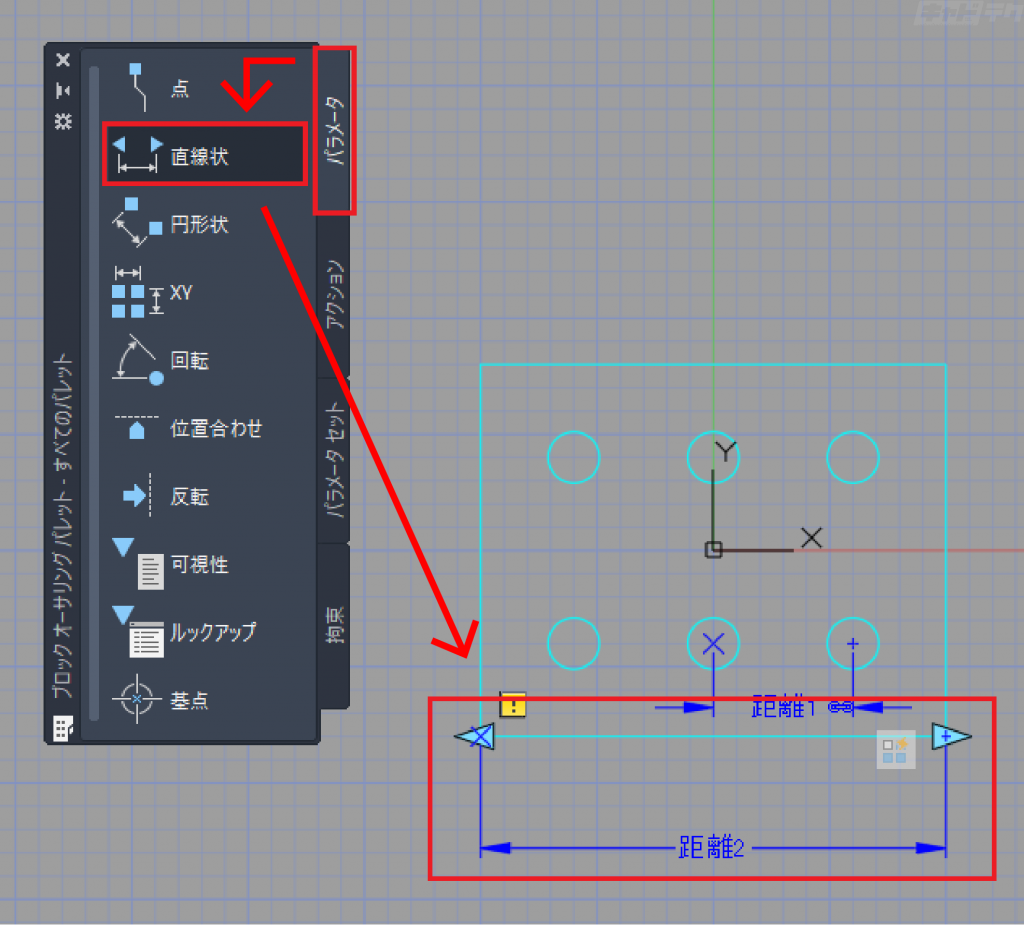The height and width of the screenshot is (925, 1024).
Task: Open the palette properties gear menu
Action: (63, 121)
